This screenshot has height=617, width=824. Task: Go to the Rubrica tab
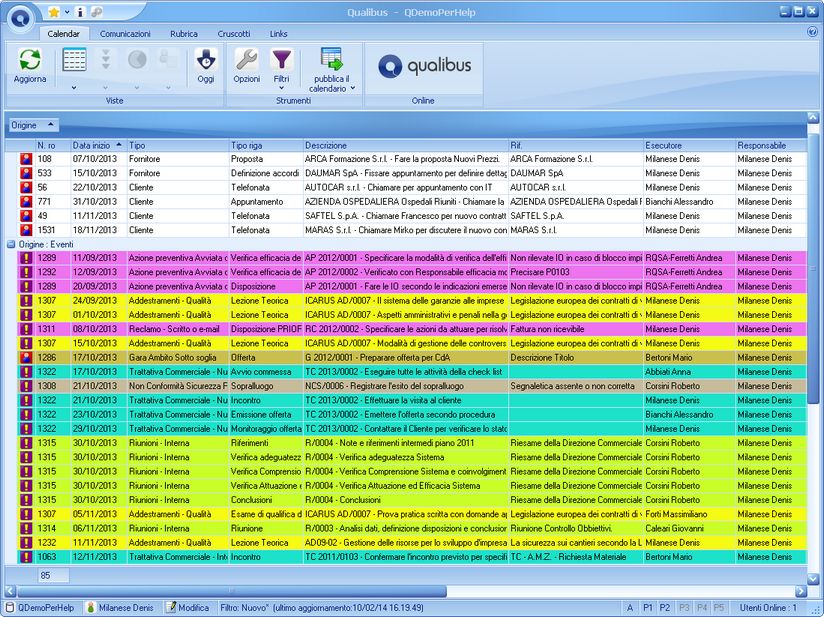coord(184,34)
